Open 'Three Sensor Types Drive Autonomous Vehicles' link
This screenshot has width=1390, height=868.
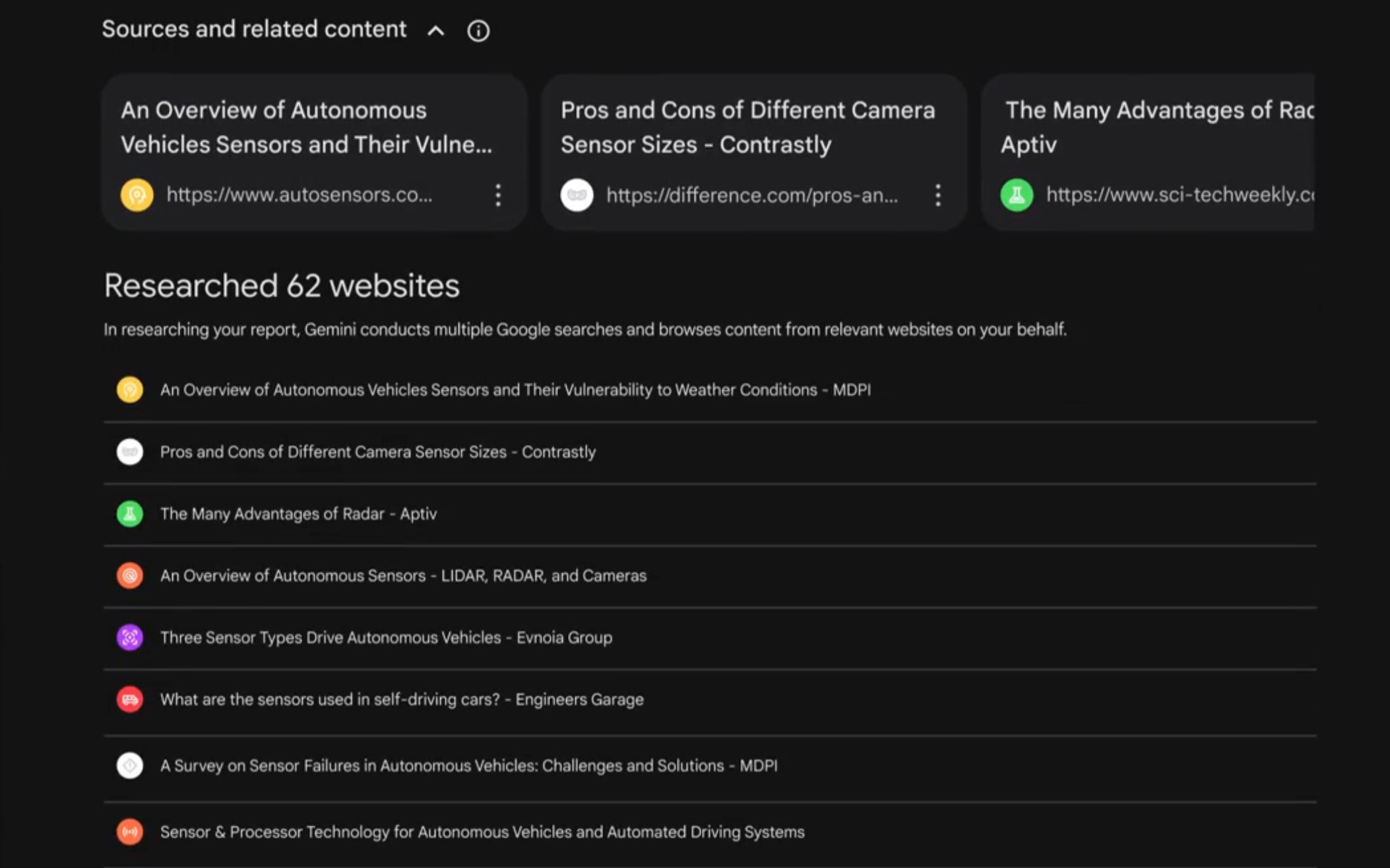click(386, 638)
